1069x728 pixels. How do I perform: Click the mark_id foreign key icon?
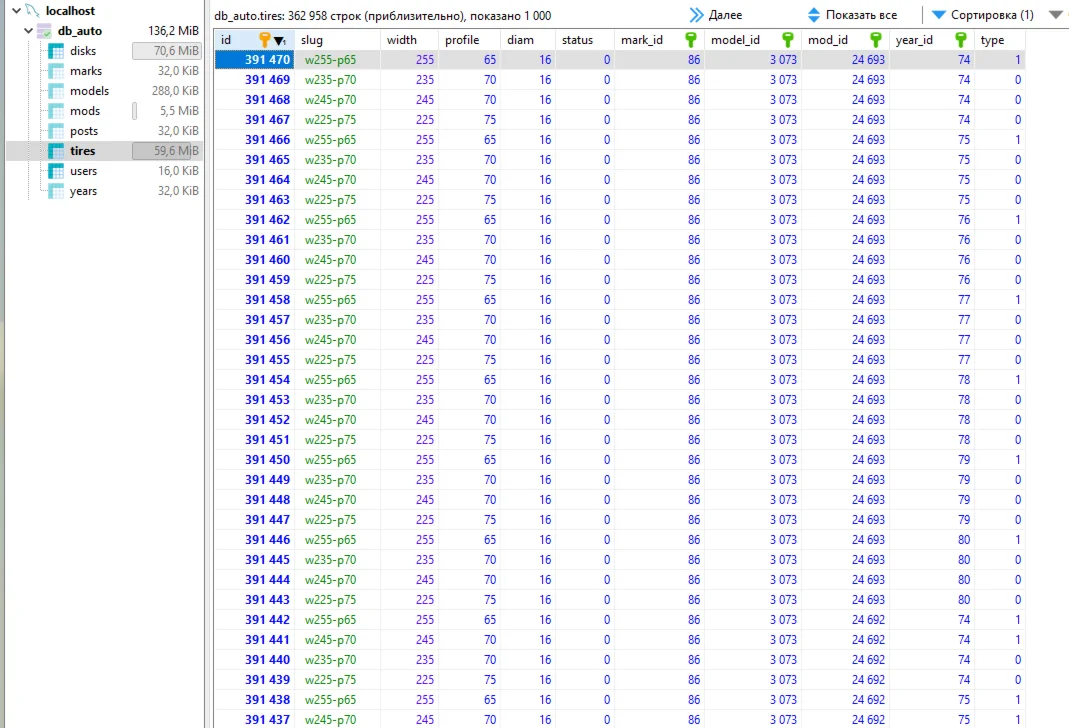pos(691,40)
